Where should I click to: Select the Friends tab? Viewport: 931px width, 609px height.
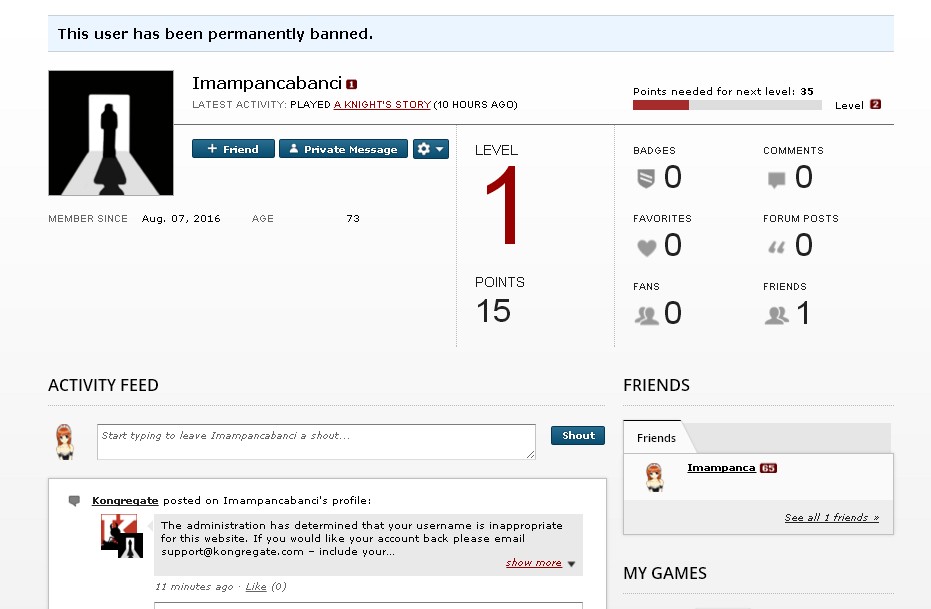[656, 438]
